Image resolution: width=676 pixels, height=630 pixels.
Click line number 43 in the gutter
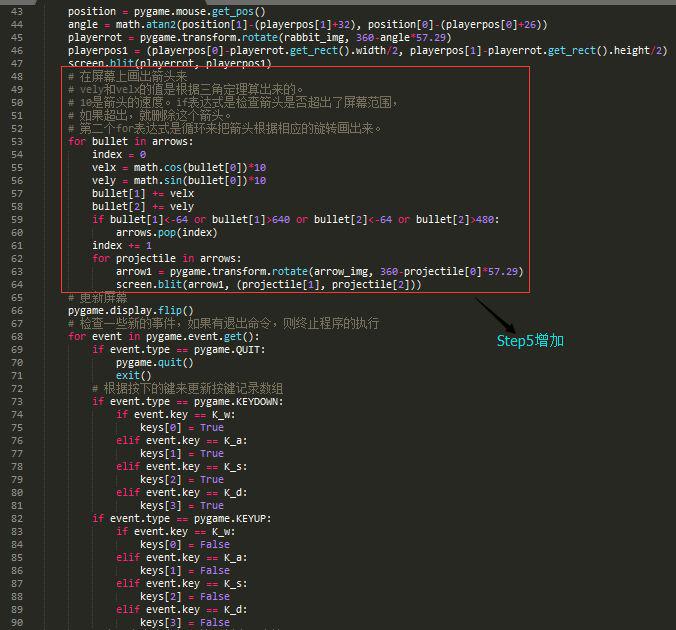coord(17,12)
